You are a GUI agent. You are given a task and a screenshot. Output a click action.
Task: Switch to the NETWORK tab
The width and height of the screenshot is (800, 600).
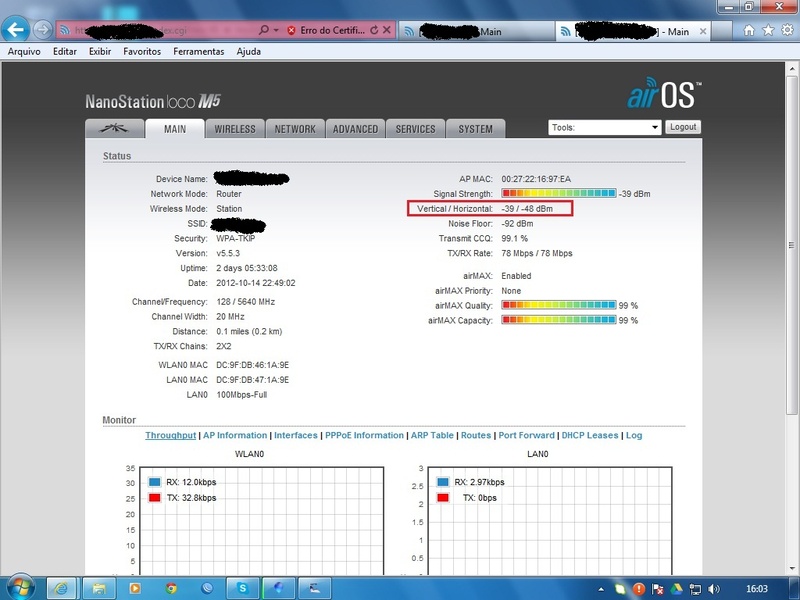pos(295,129)
